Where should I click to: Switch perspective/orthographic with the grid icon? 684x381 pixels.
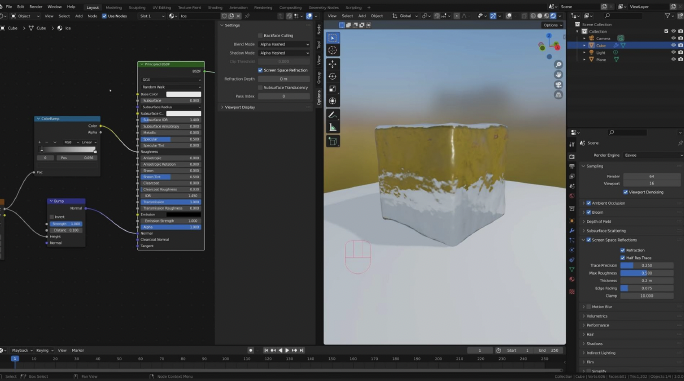pyautogui.click(x=558, y=95)
